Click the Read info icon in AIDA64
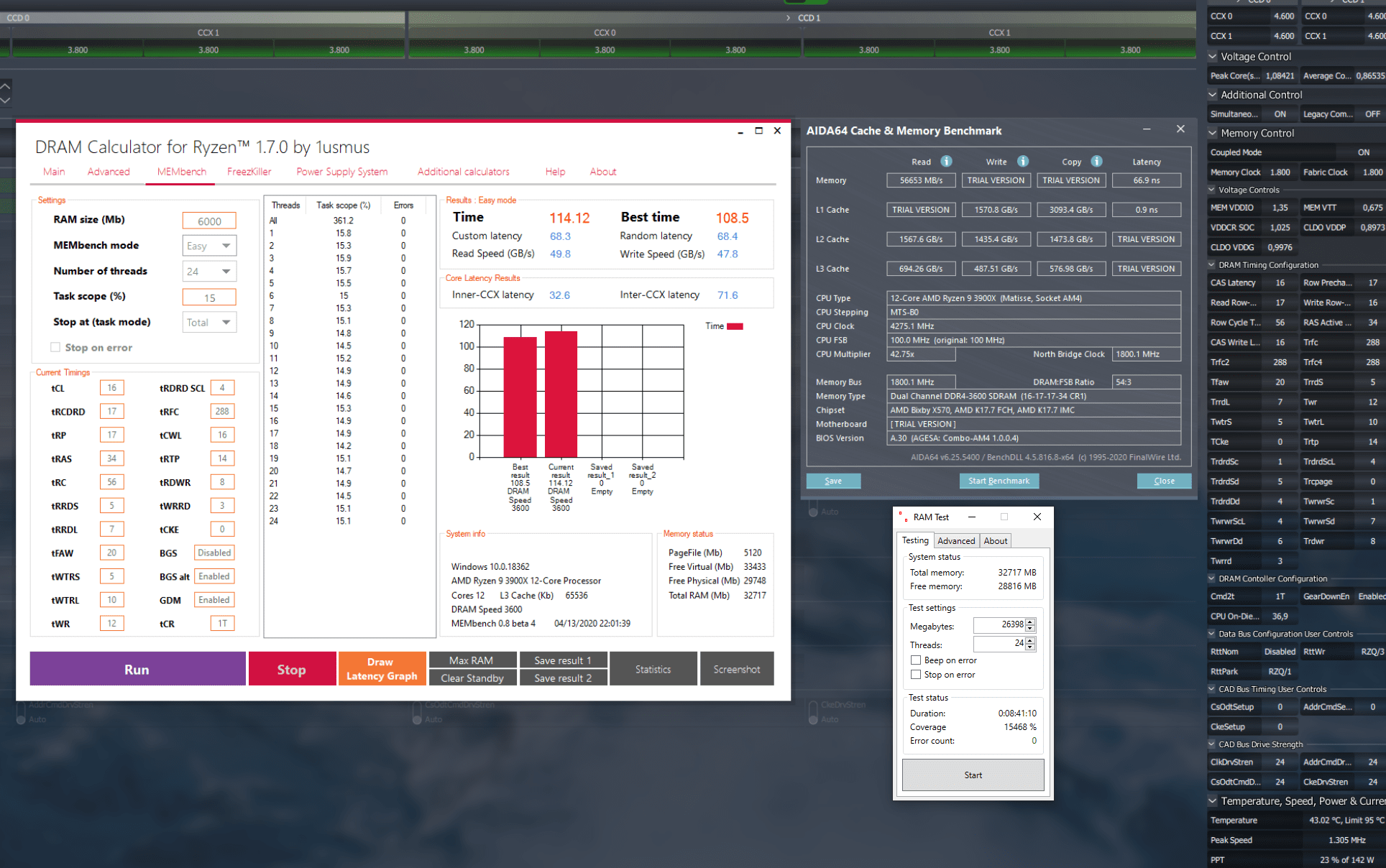 point(946,162)
